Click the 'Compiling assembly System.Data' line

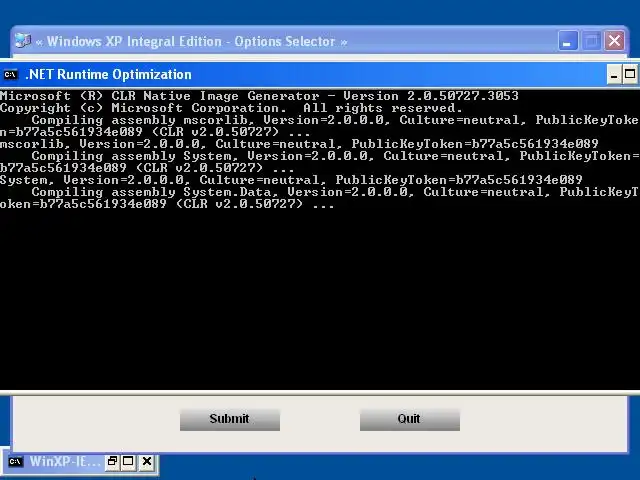point(335,192)
